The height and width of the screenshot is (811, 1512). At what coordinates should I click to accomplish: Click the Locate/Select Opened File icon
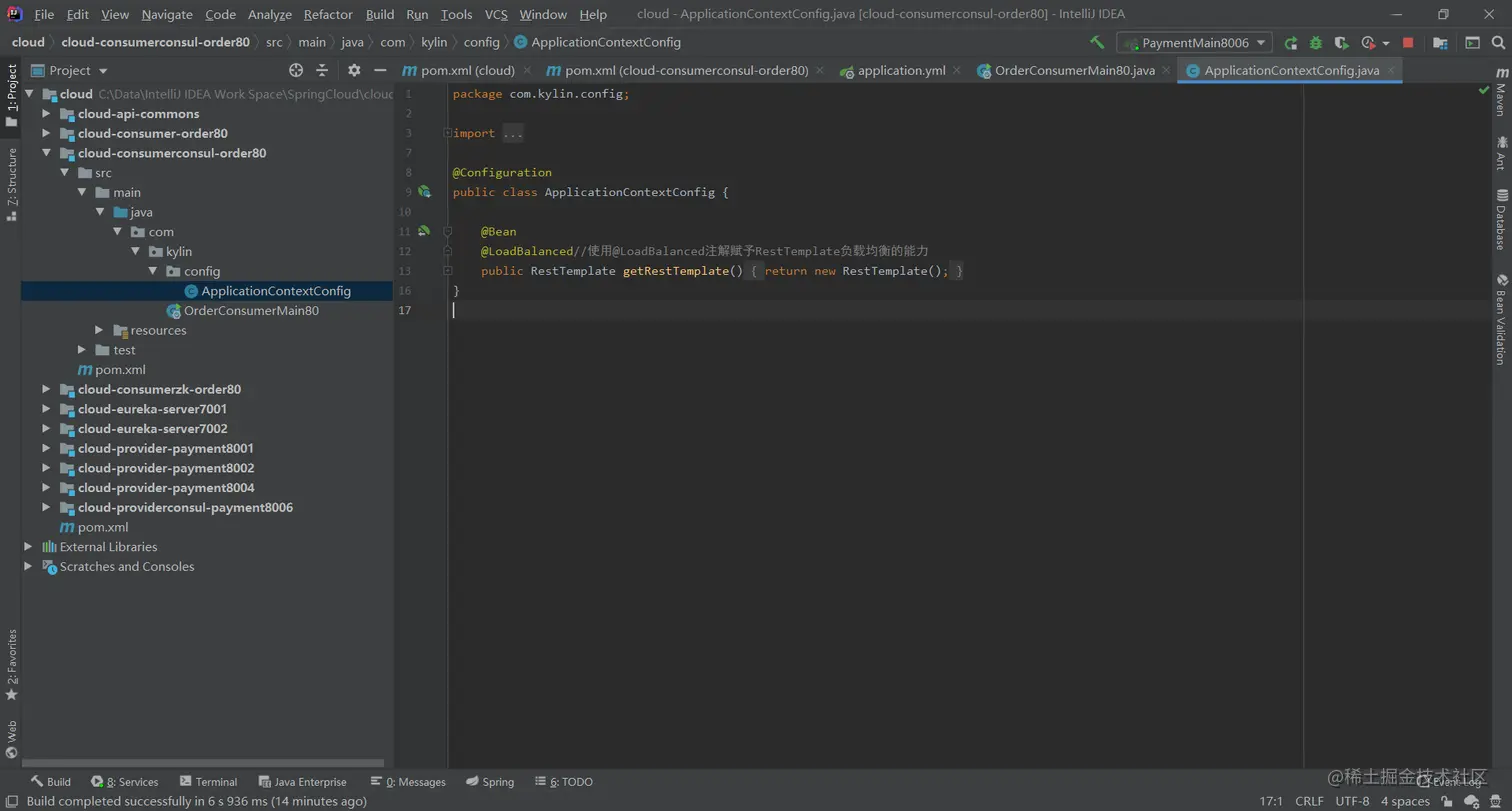click(296, 70)
